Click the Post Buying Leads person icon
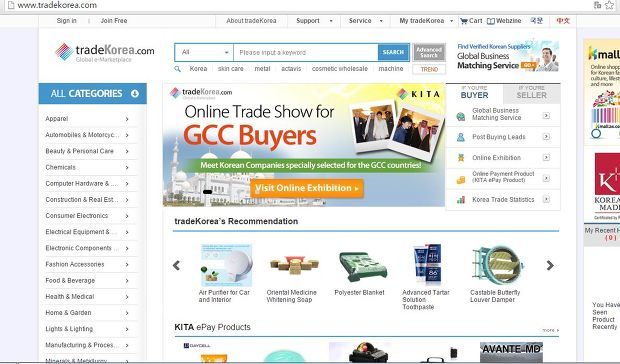This screenshot has width=620, height=364. coord(461,137)
